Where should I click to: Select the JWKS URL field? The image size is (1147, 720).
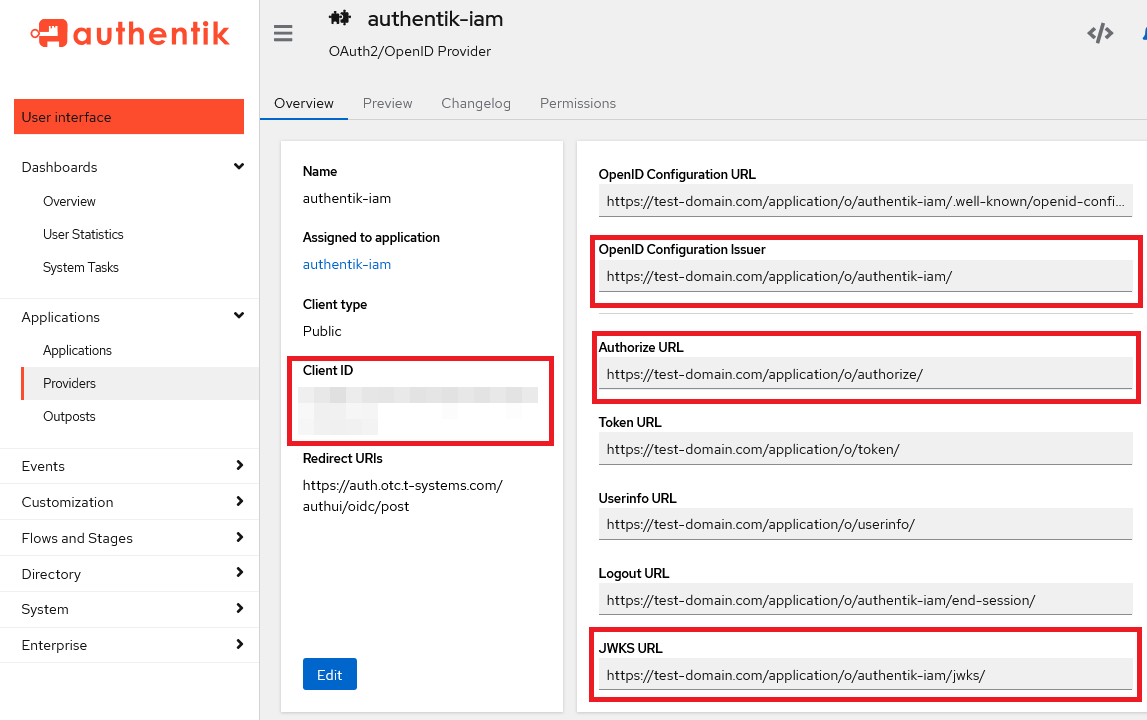click(865, 675)
